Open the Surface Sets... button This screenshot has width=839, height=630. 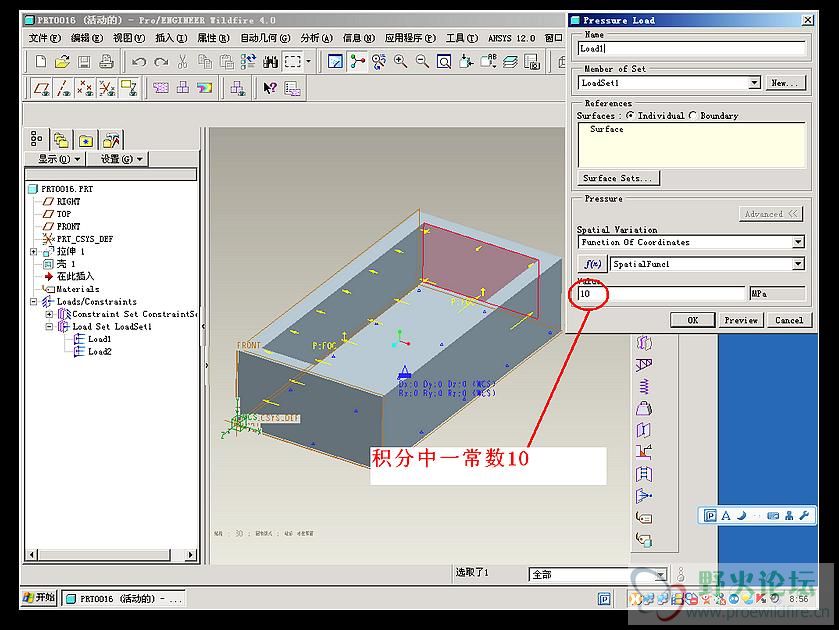click(618, 178)
